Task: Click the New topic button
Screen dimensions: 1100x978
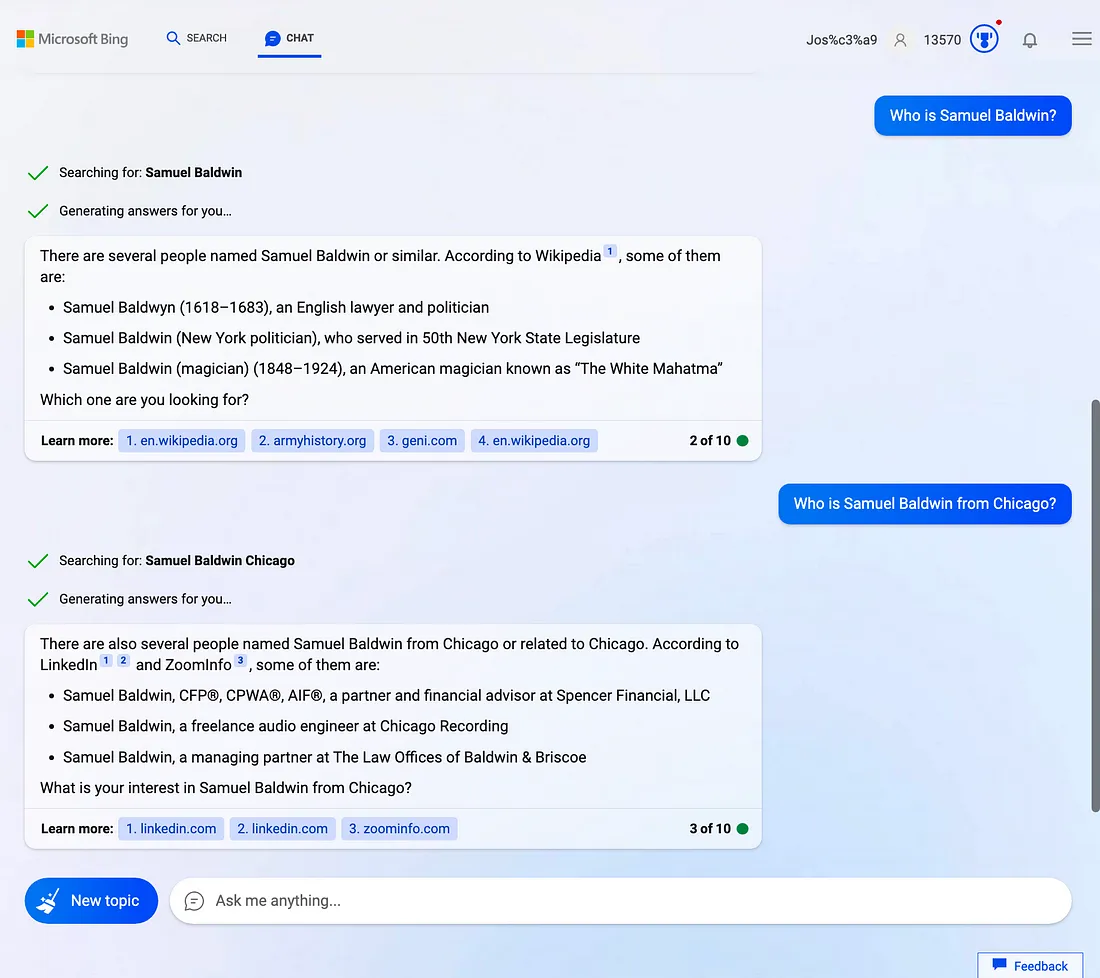Action: (91, 901)
